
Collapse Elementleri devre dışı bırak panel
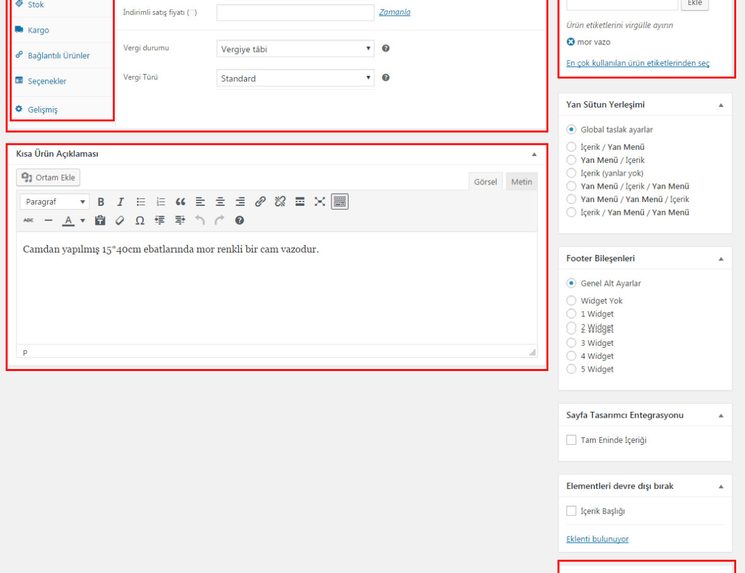point(721,487)
